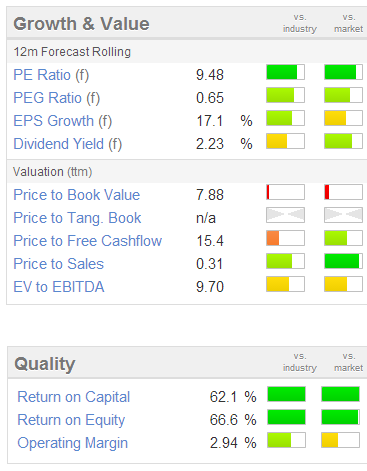Image resolution: width=367 pixels, height=471 pixels.
Task: Open the EV to EBITDA link
Action: pyautogui.click(x=59, y=287)
